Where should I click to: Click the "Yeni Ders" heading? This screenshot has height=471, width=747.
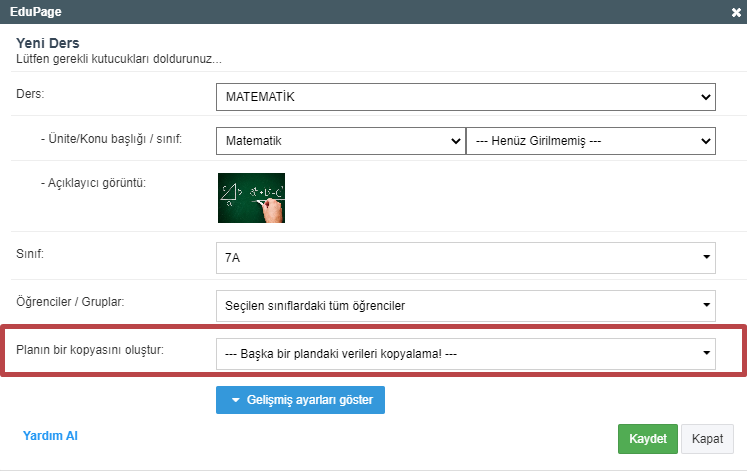[x=48, y=43]
